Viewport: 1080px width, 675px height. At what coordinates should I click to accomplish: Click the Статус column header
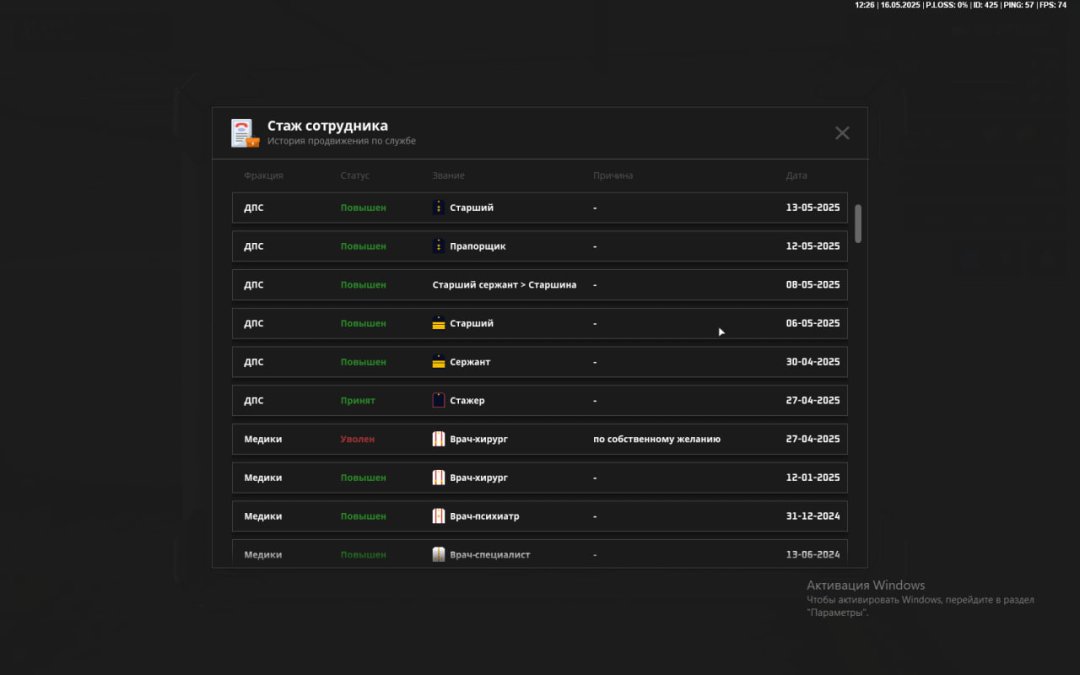point(354,176)
